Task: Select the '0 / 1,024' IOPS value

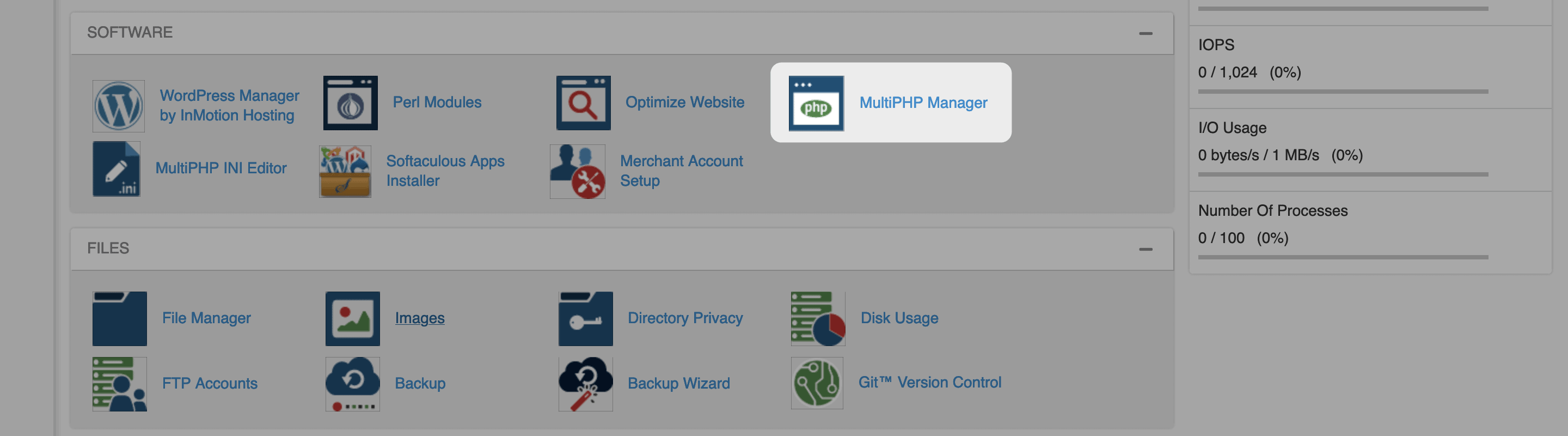Action: (x=1227, y=72)
